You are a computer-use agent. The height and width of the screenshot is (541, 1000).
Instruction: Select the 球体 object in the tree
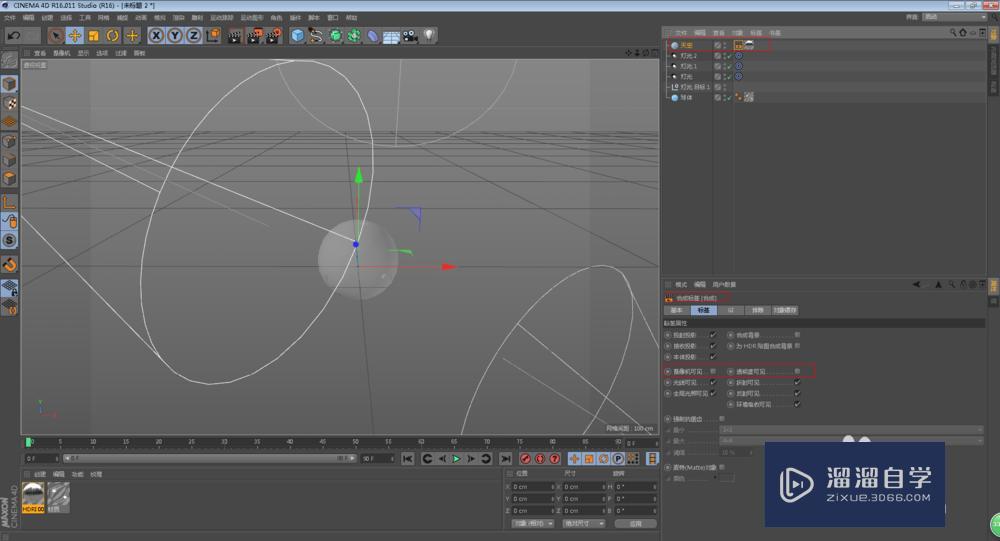click(x=686, y=98)
